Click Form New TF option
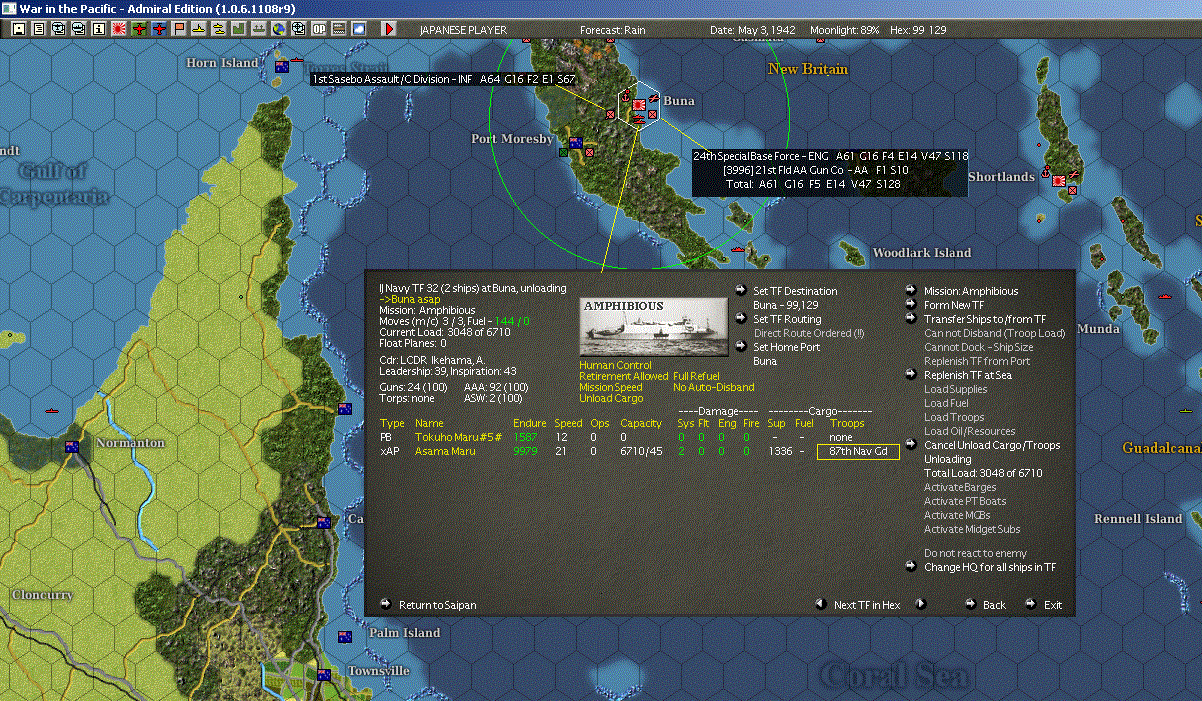 click(954, 305)
